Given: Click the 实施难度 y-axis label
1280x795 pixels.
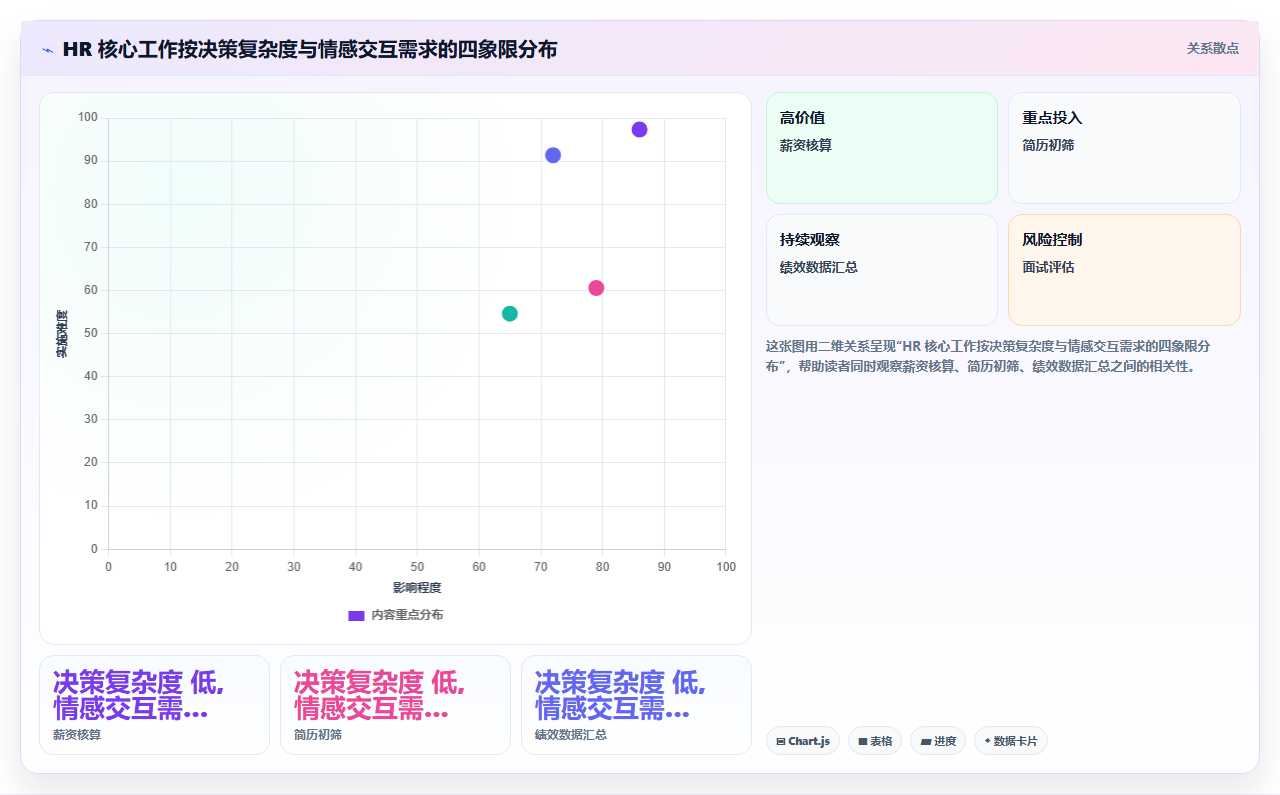Looking at the screenshot, I should tap(61, 334).
